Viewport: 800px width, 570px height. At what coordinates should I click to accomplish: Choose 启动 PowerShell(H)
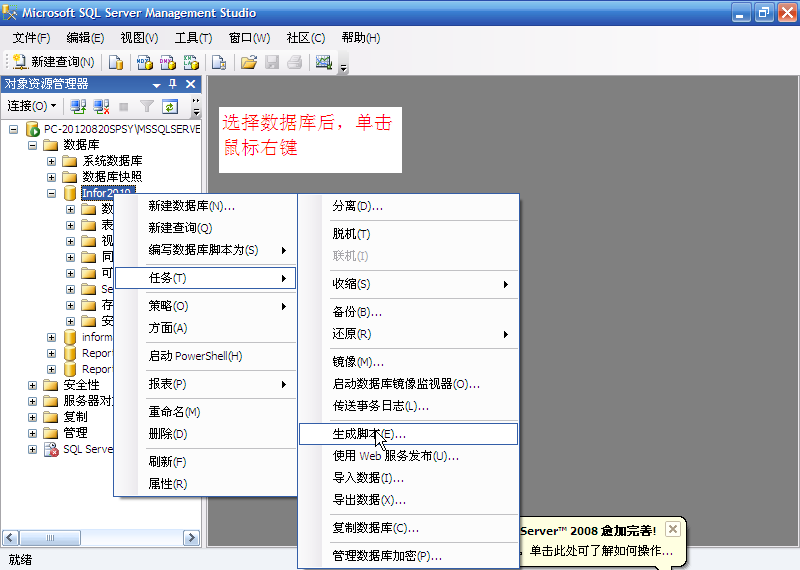(206, 356)
